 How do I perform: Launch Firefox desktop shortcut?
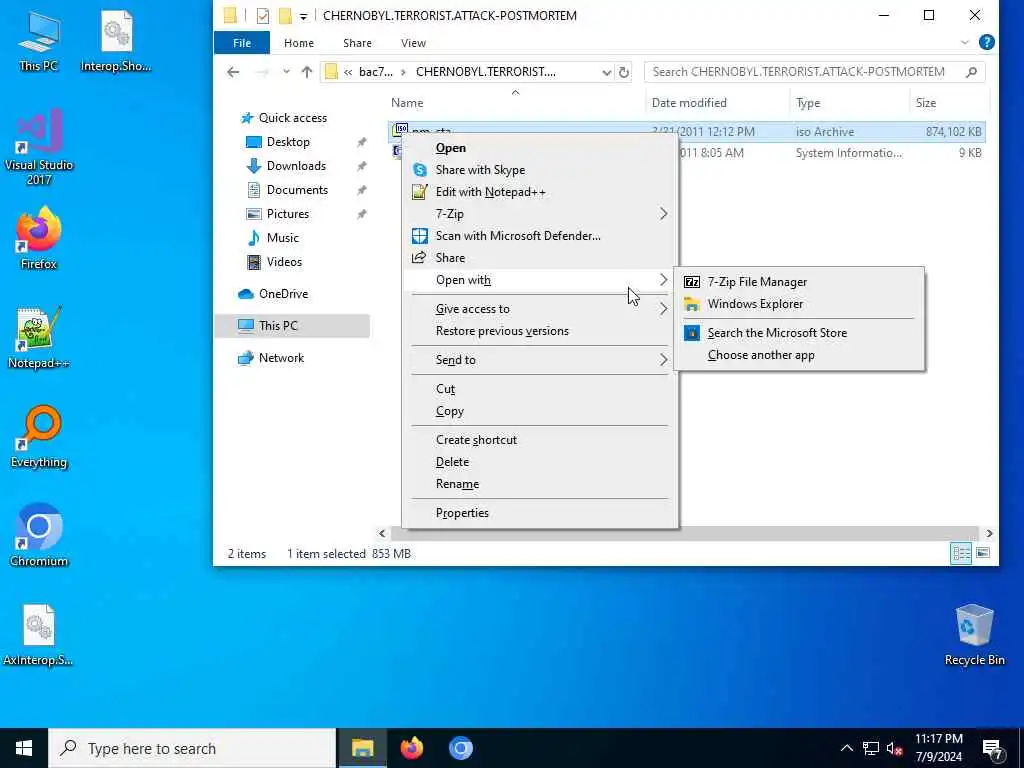pos(39,238)
